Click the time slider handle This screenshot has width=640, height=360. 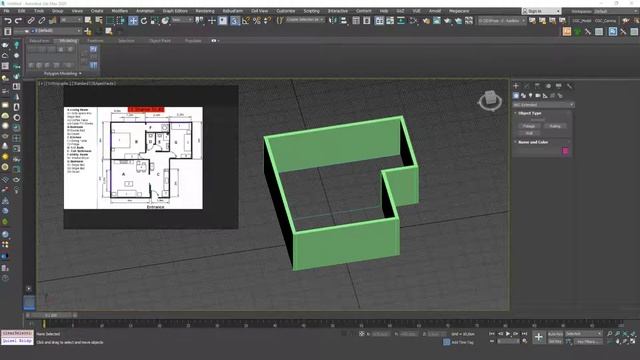click(x=51, y=315)
